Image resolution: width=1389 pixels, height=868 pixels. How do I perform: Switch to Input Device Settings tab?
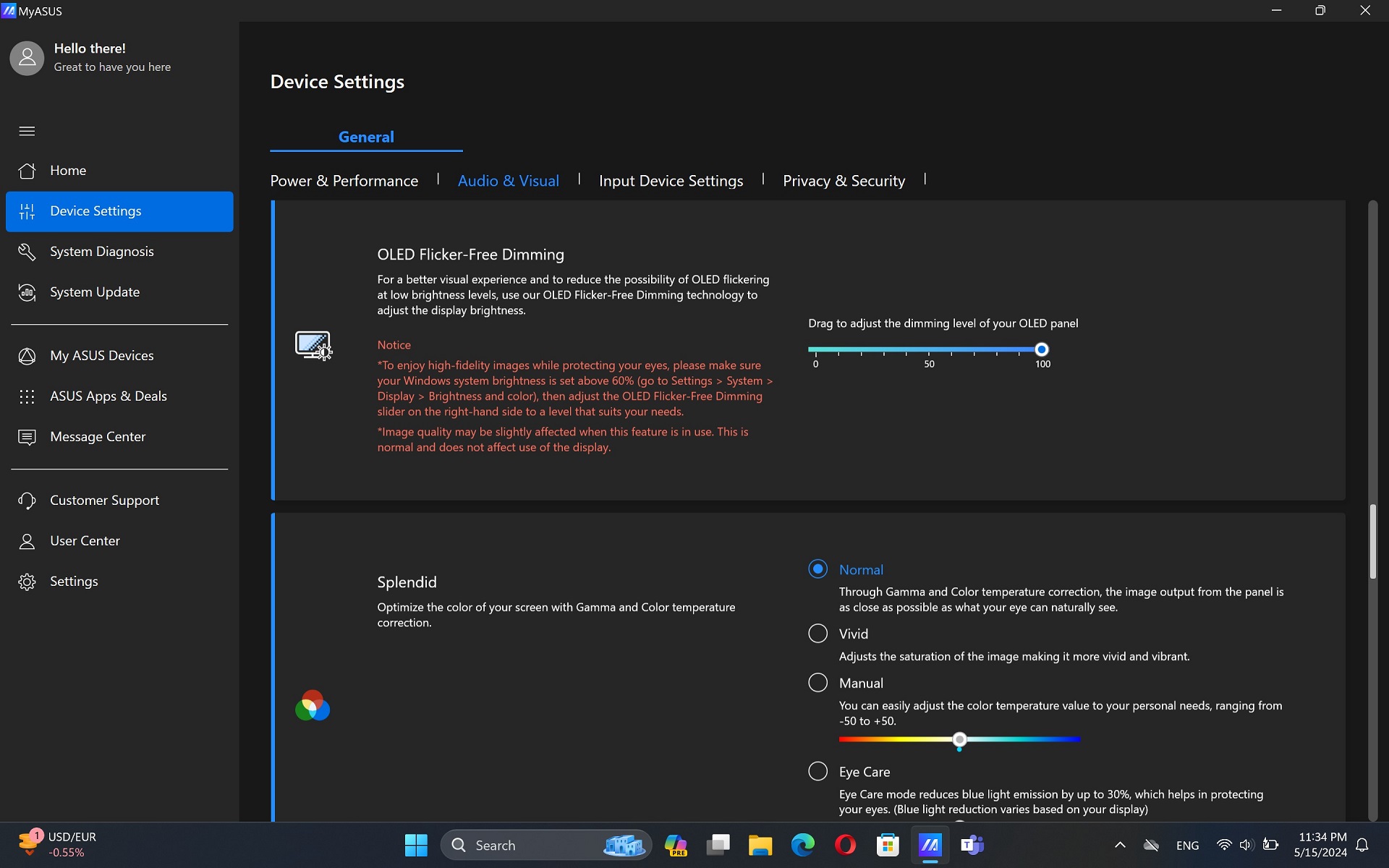671,181
